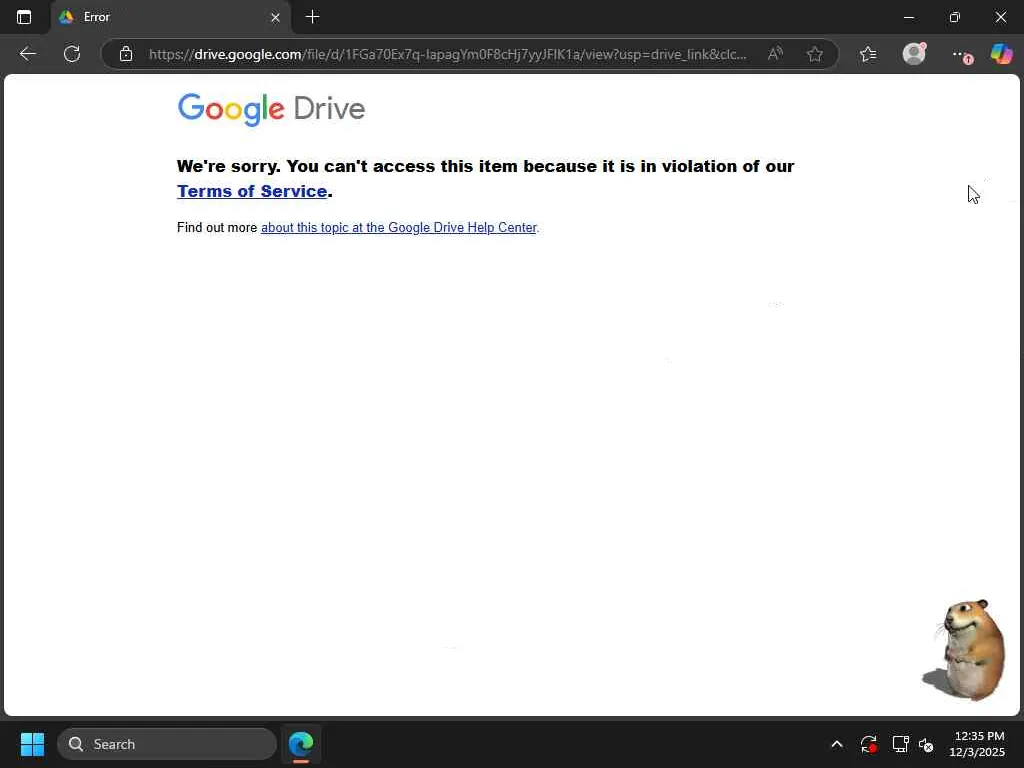The image size is (1024, 768).
Task: Open a new browser tab
Action: [312, 17]
